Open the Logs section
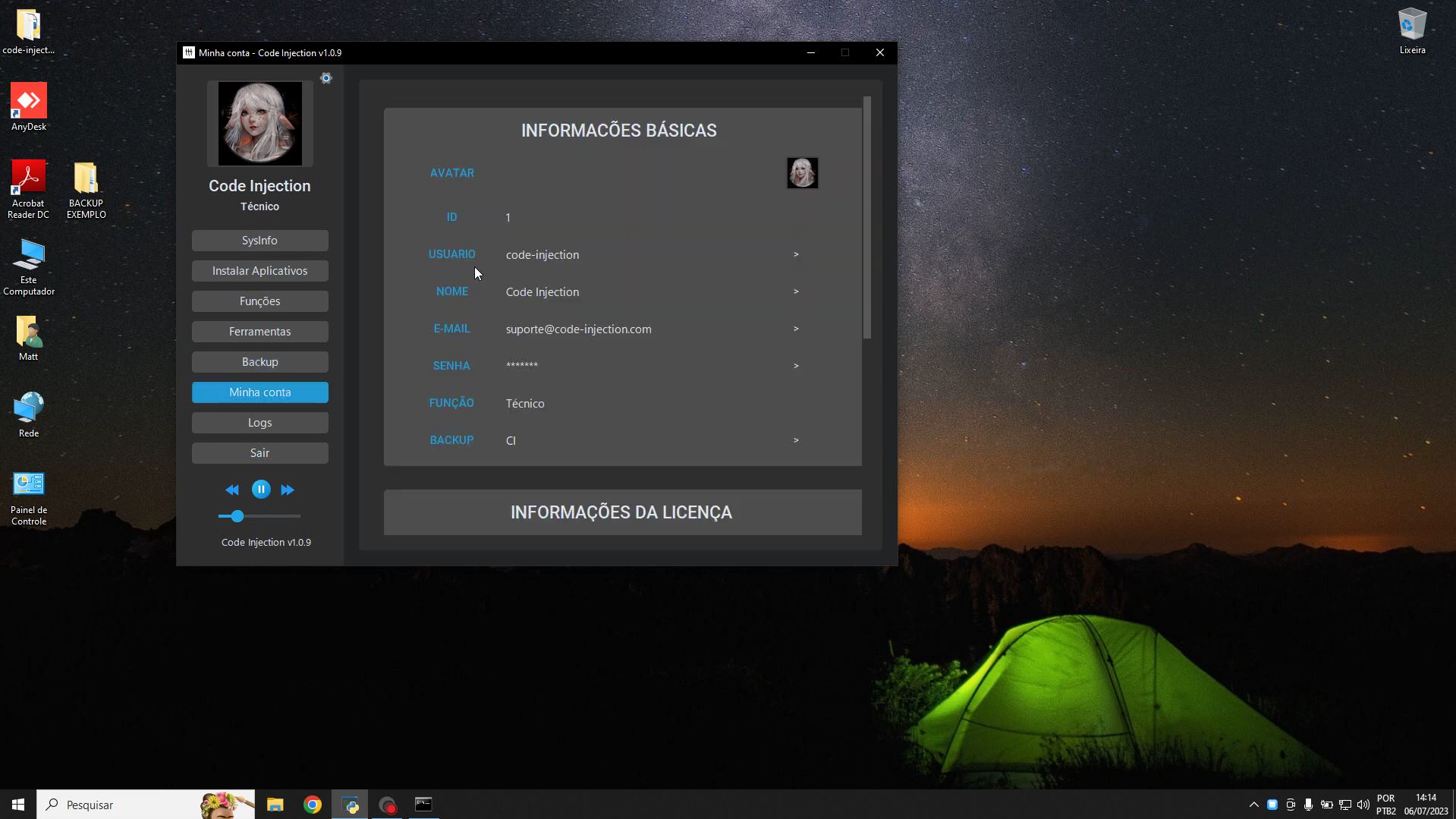1456x819 pixels. pyautogui.click(x=259, y=423)
